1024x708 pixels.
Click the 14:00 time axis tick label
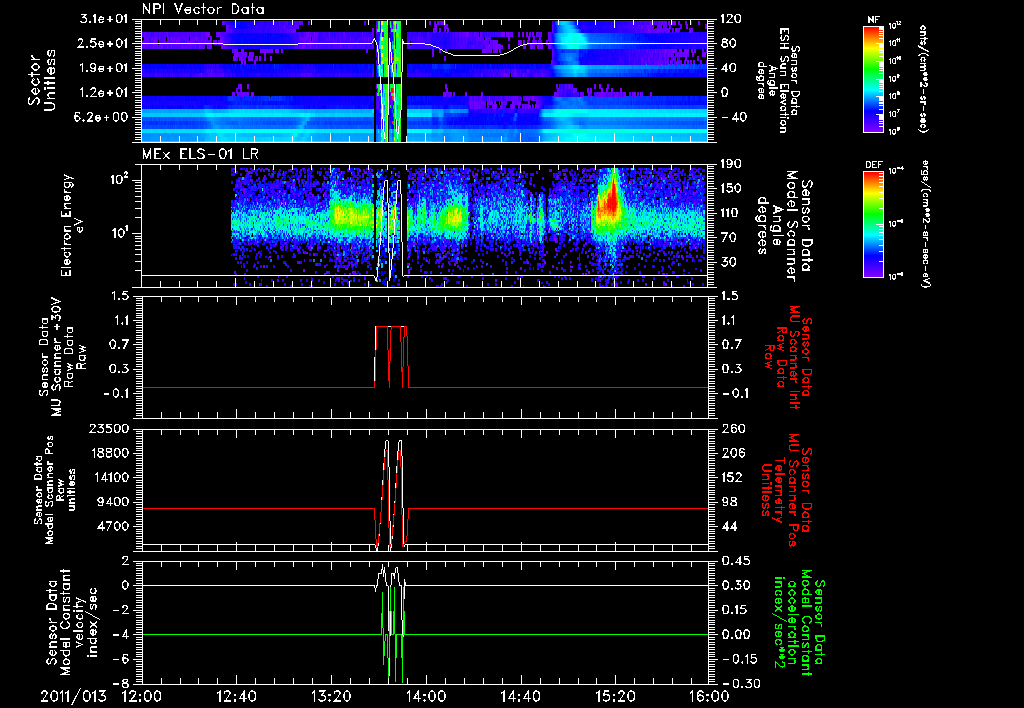click(426, 697)
